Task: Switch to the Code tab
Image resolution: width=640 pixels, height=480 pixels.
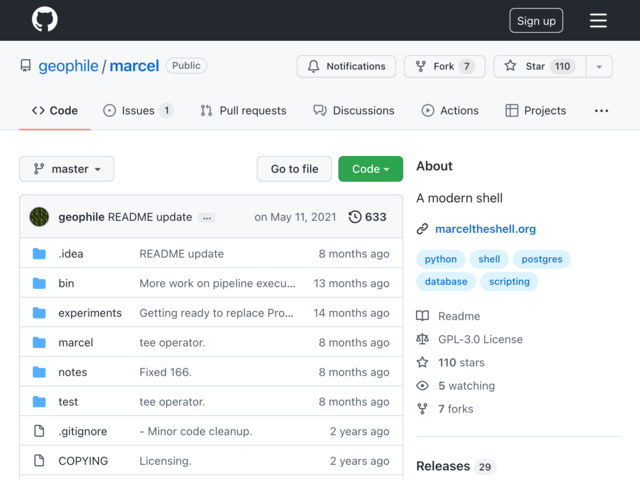Action: (x=55, y=111)
